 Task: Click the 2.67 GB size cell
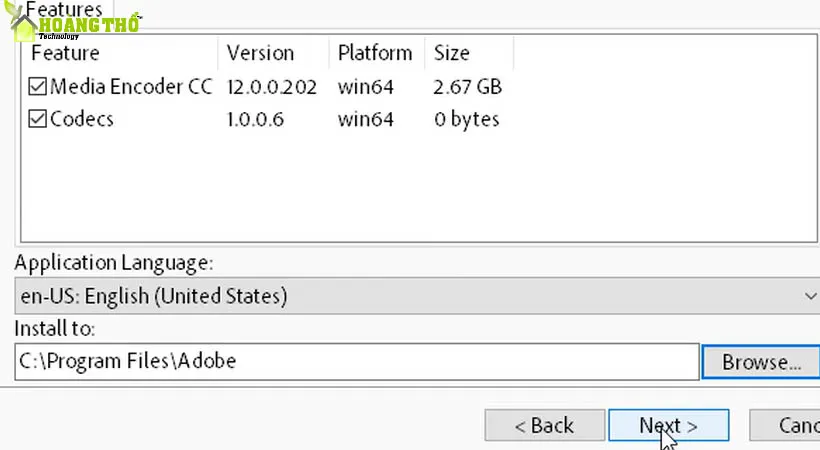coord(467,87)
